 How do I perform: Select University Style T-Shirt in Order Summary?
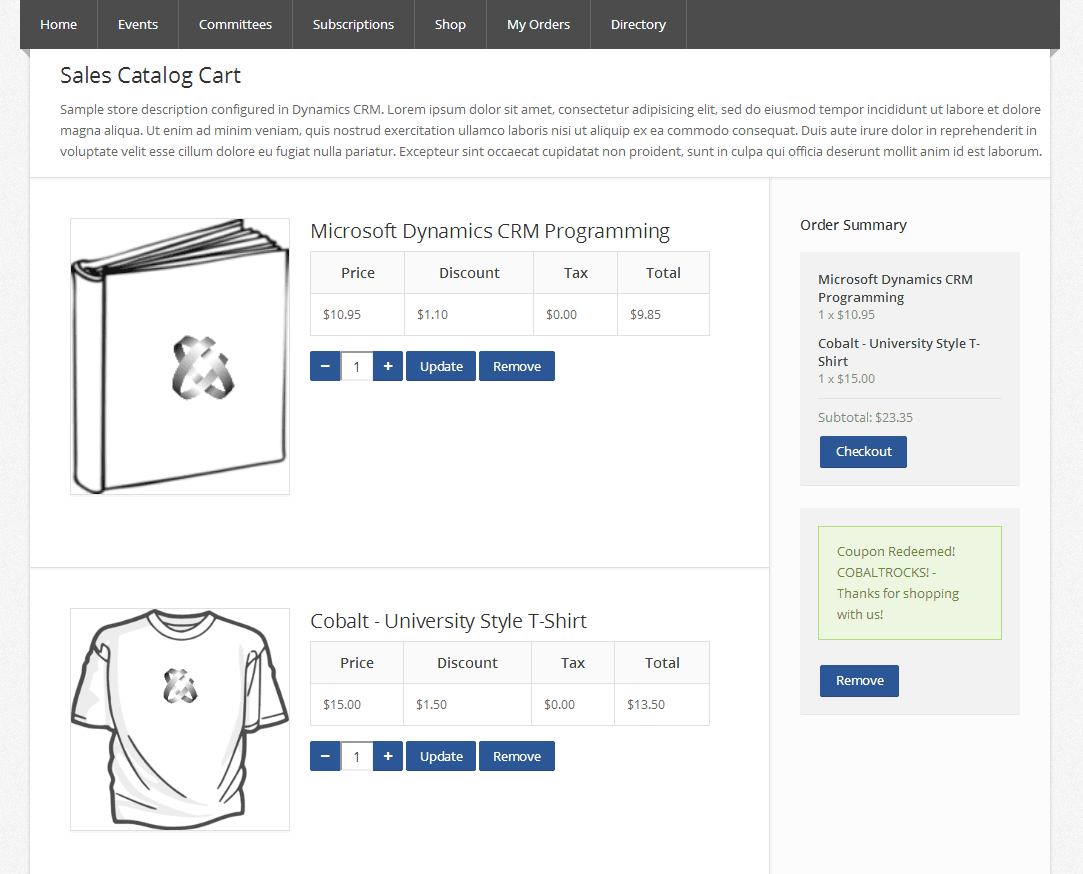click(899, 352)
